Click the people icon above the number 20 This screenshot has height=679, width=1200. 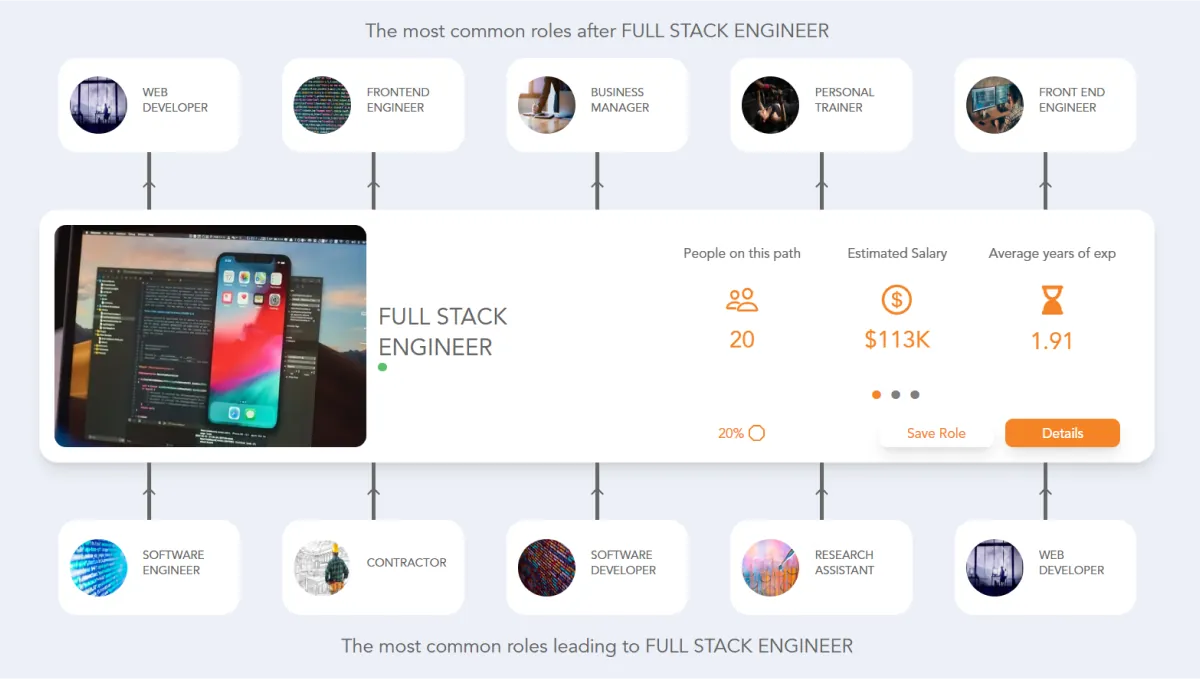point(741,299)
